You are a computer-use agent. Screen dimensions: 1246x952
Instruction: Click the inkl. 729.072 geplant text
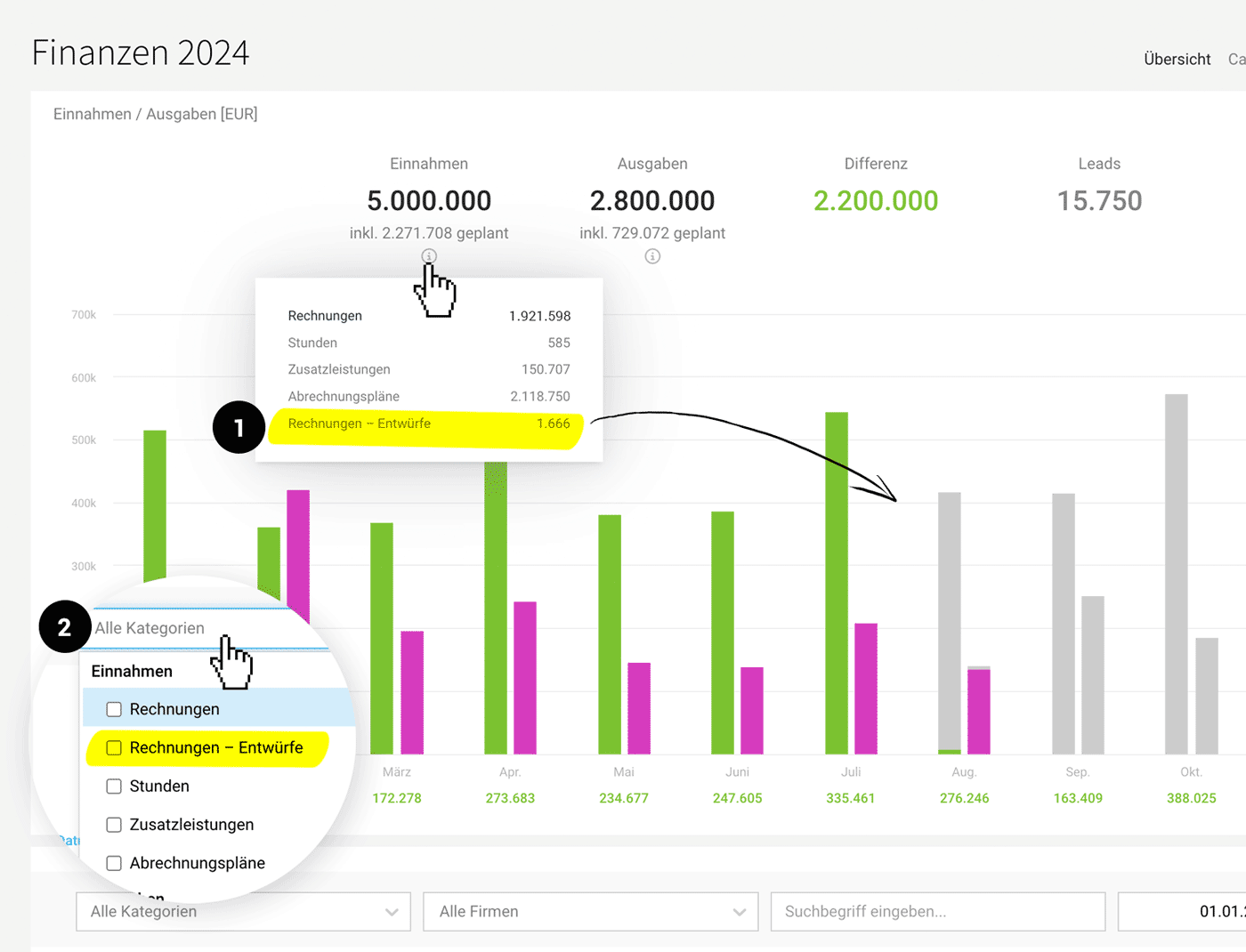tap(652, 233)
